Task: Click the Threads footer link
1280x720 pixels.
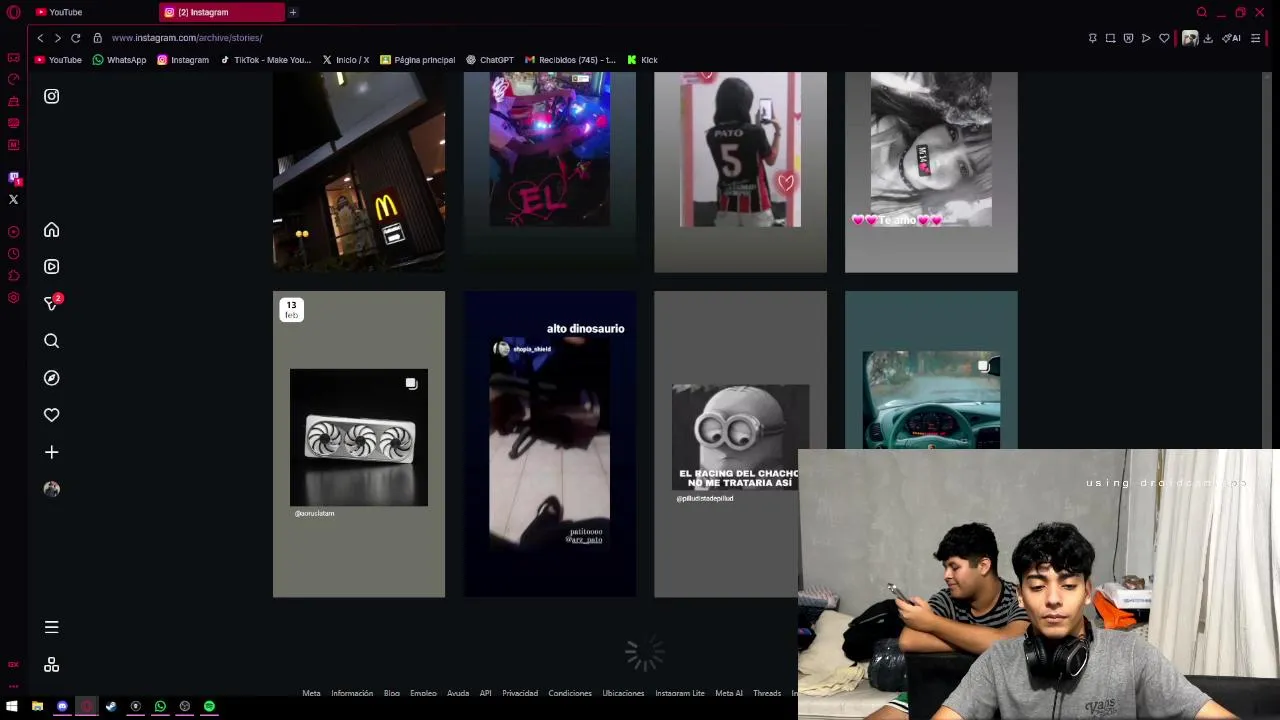Action: [767, 693]
